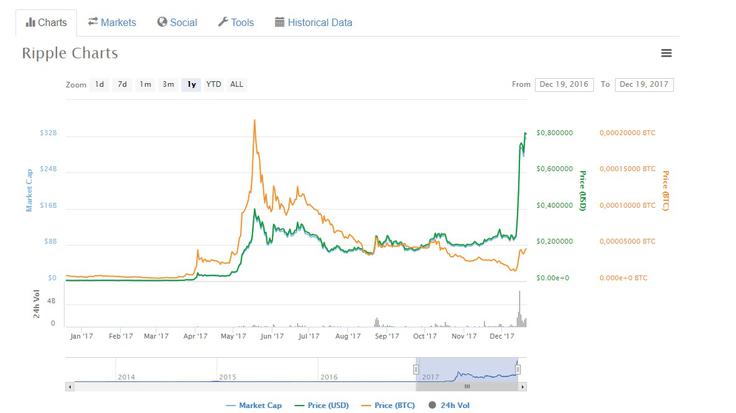Toggle the Price (BTC) series in legend
This screenshot has width=736, height=413.
[x=388, y=405]
